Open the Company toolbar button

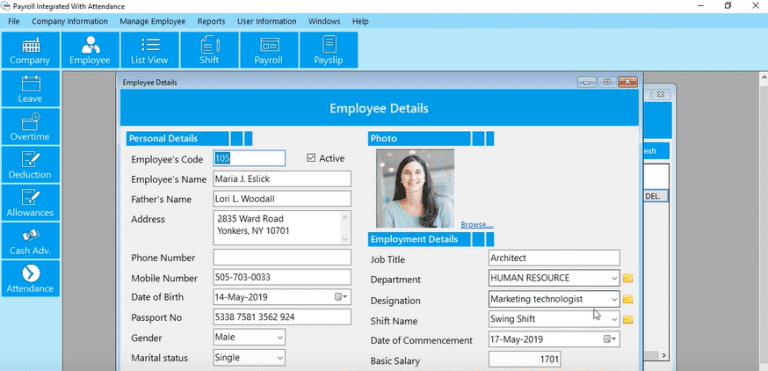pyautogui.click(x=30, y=50)
